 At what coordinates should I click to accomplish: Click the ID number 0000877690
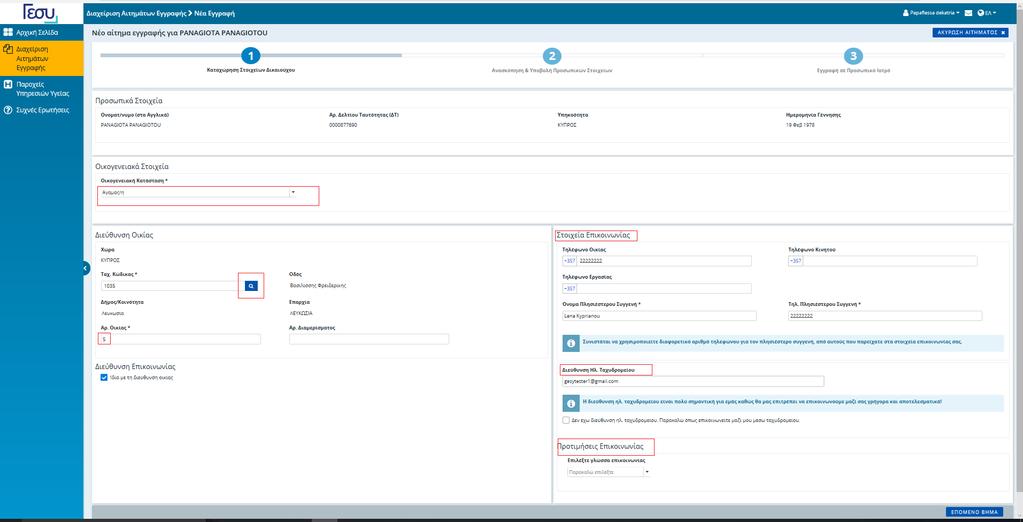click(343, 125)
